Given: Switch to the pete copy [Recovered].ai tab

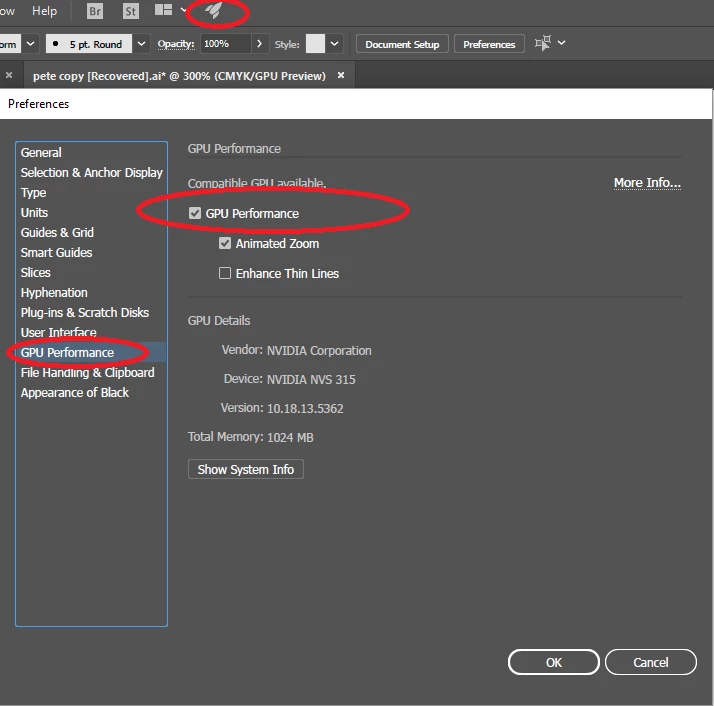Looking at the screenshot, I should (x=179, y=76).
